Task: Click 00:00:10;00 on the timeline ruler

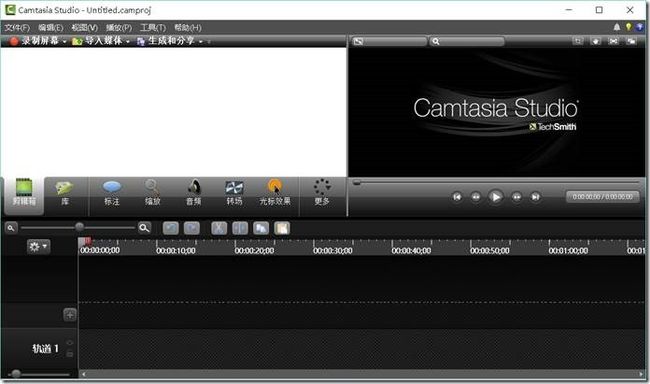Action: coord(176,251)
